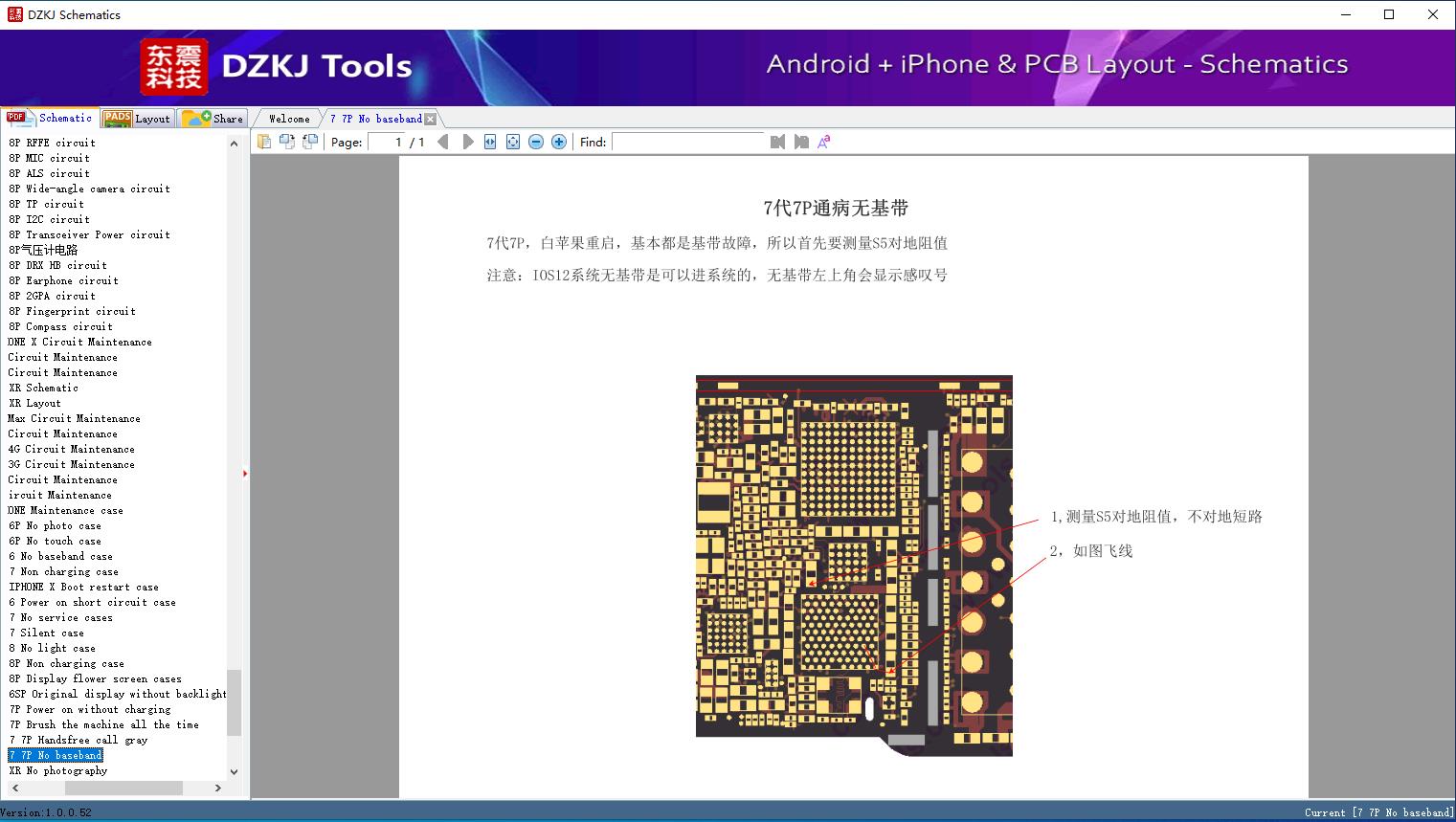Select 8P TP circuit
The image size is (1456, 822).
pos(46,204)
